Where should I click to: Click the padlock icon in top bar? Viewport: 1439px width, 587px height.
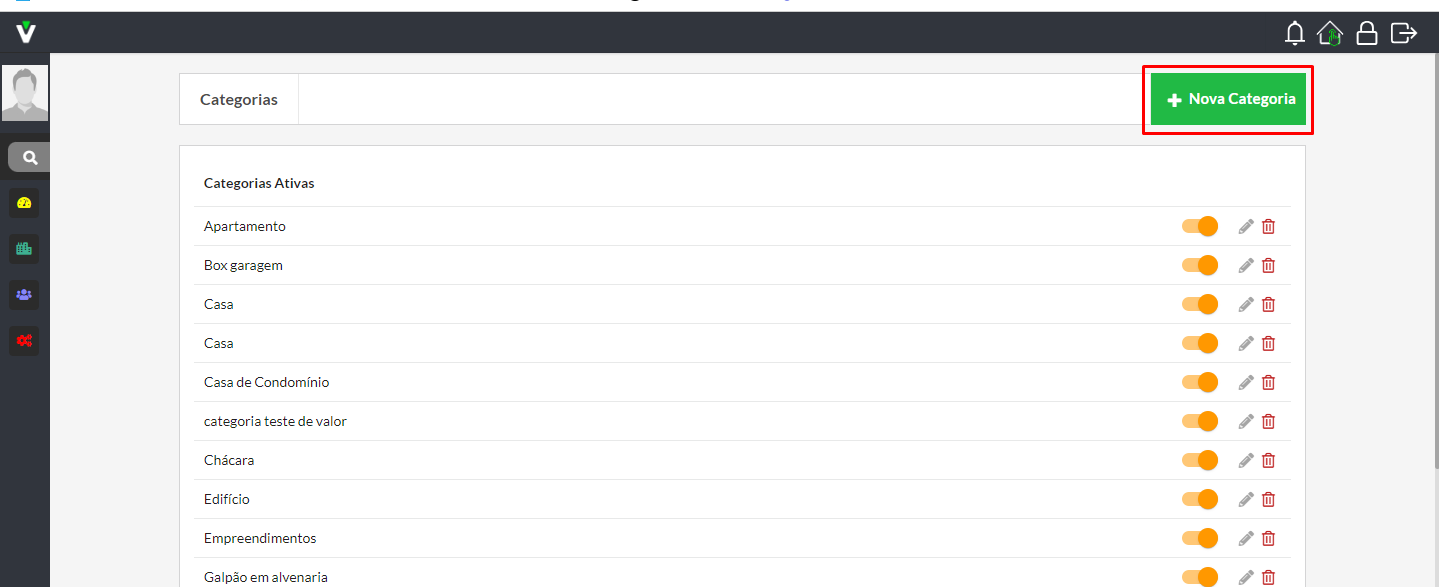point(1367,33)
